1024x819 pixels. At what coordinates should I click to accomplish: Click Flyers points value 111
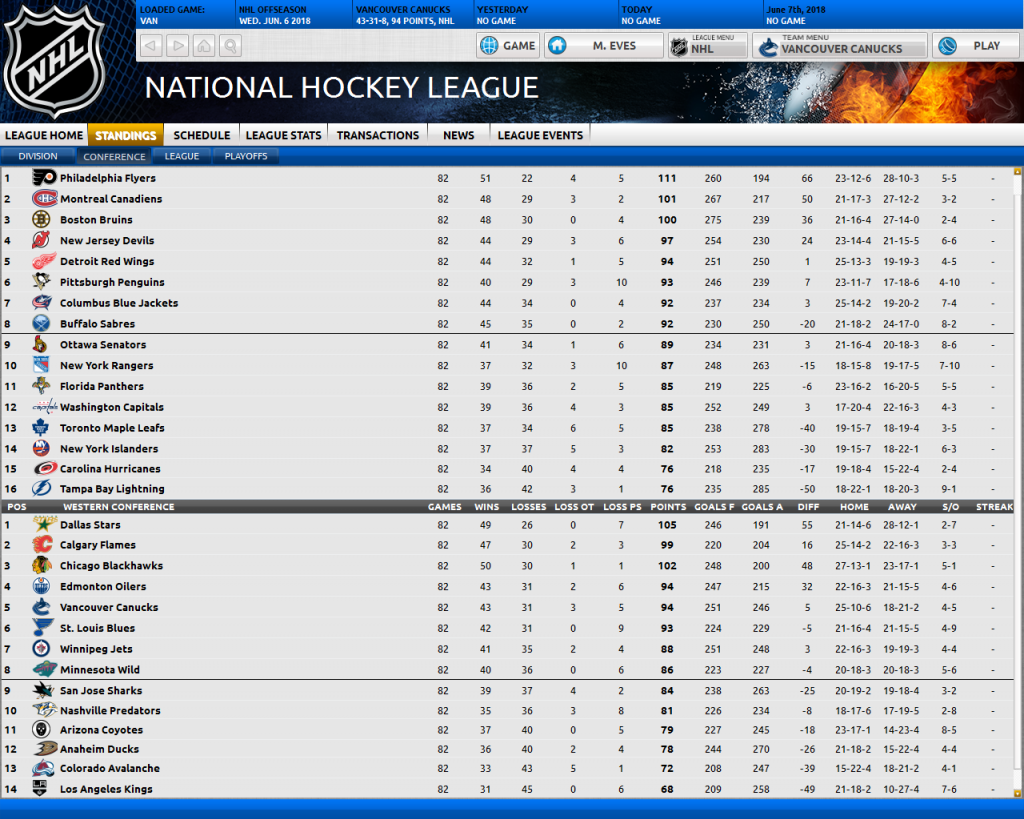667,178
